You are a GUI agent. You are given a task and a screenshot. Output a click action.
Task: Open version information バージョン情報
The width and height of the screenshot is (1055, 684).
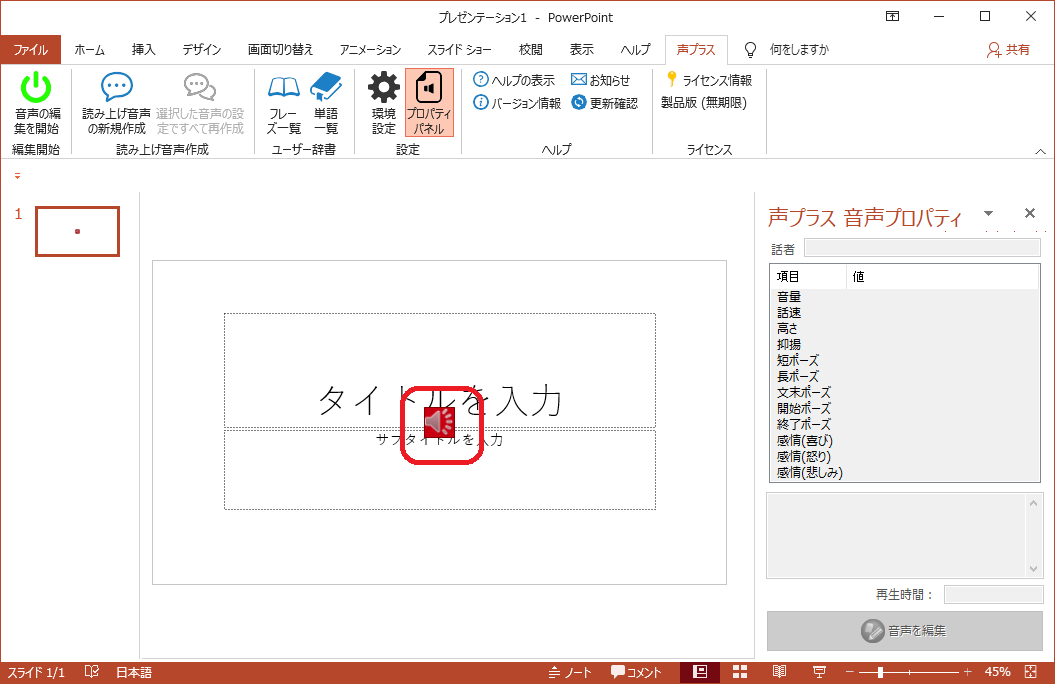(517, 103)
